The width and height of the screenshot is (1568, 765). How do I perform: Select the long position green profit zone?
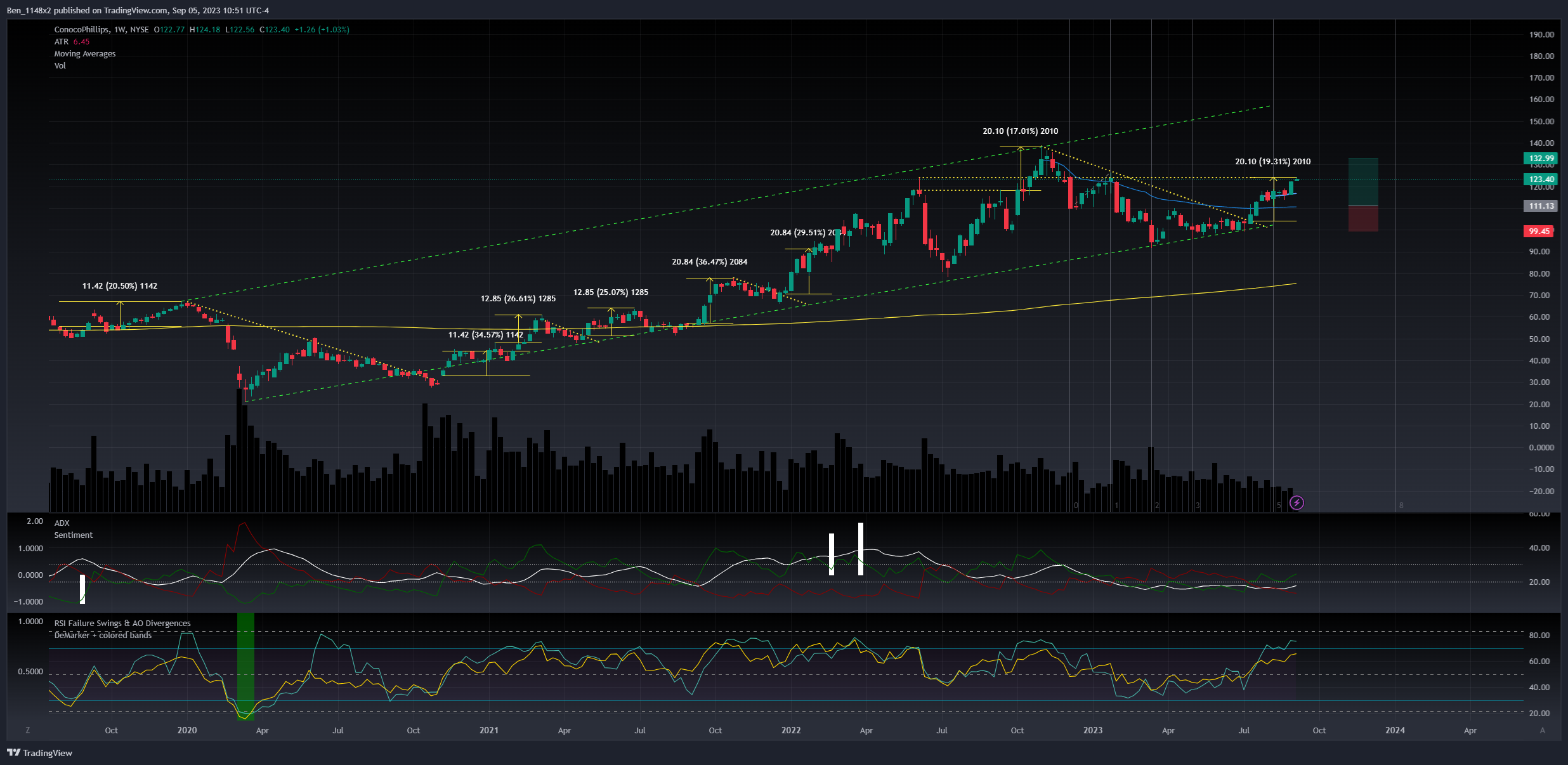(x=1363, y=182)
